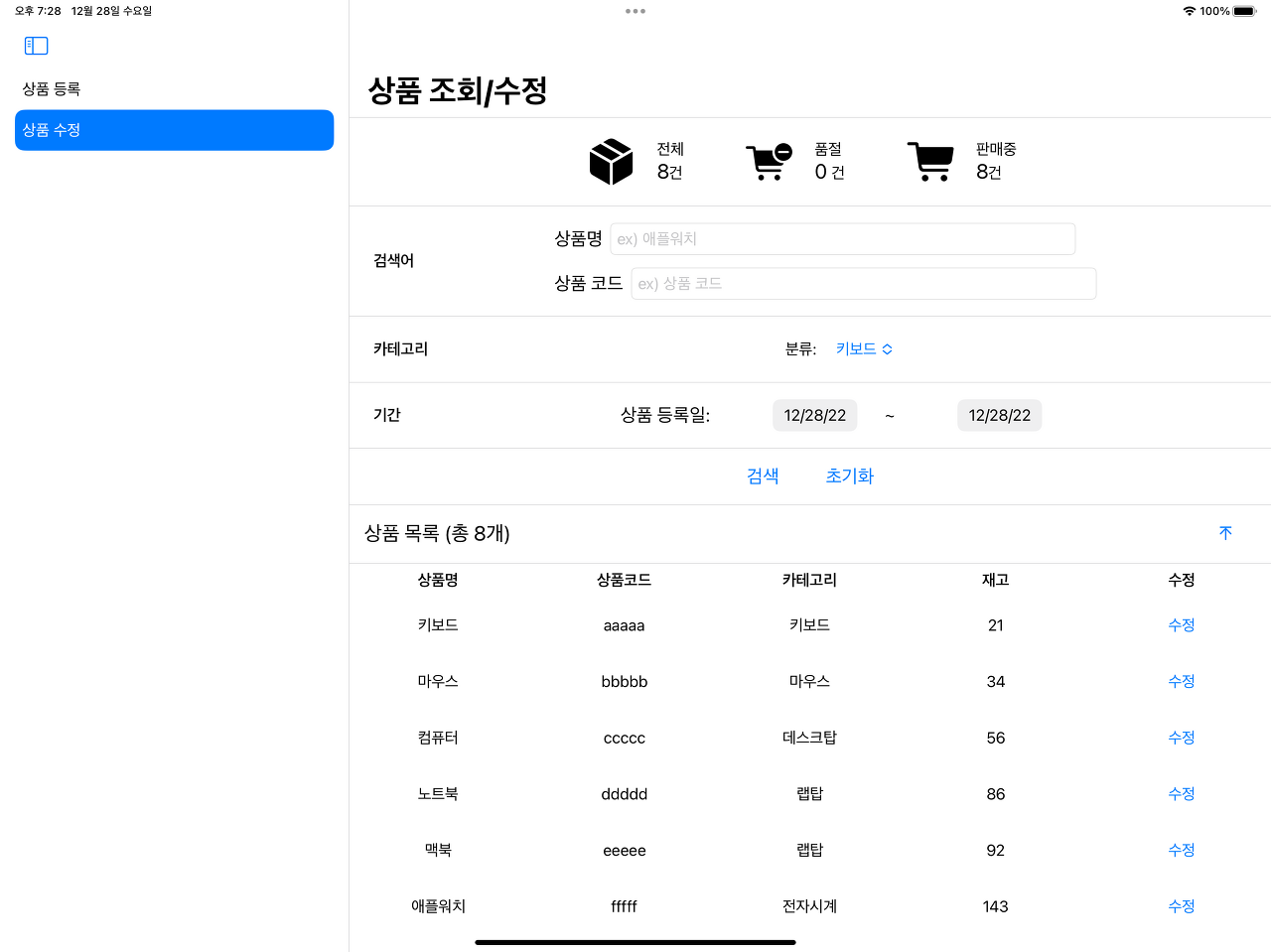The width and height of the screenshot is (1271, 952).
Task: Click 수정 link for 마우스 row
Action: [x=1181, y=682]
